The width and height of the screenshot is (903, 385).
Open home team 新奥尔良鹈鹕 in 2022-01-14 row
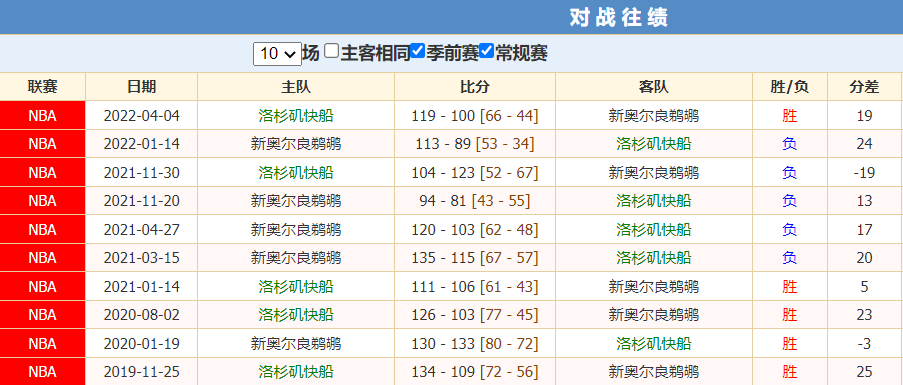tap(296, 144)
